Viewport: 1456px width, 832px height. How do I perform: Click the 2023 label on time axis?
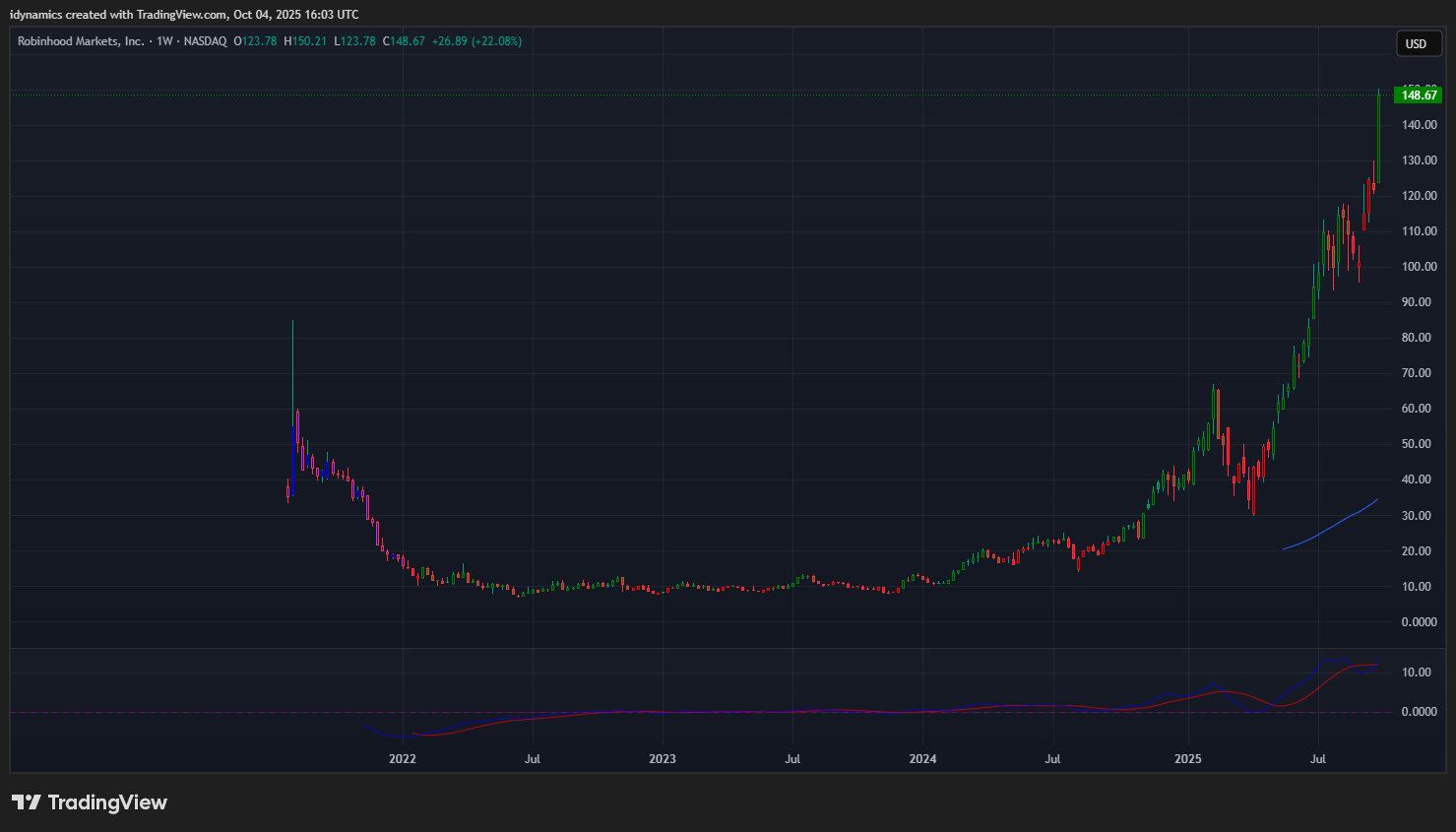[x=663, y=758]
